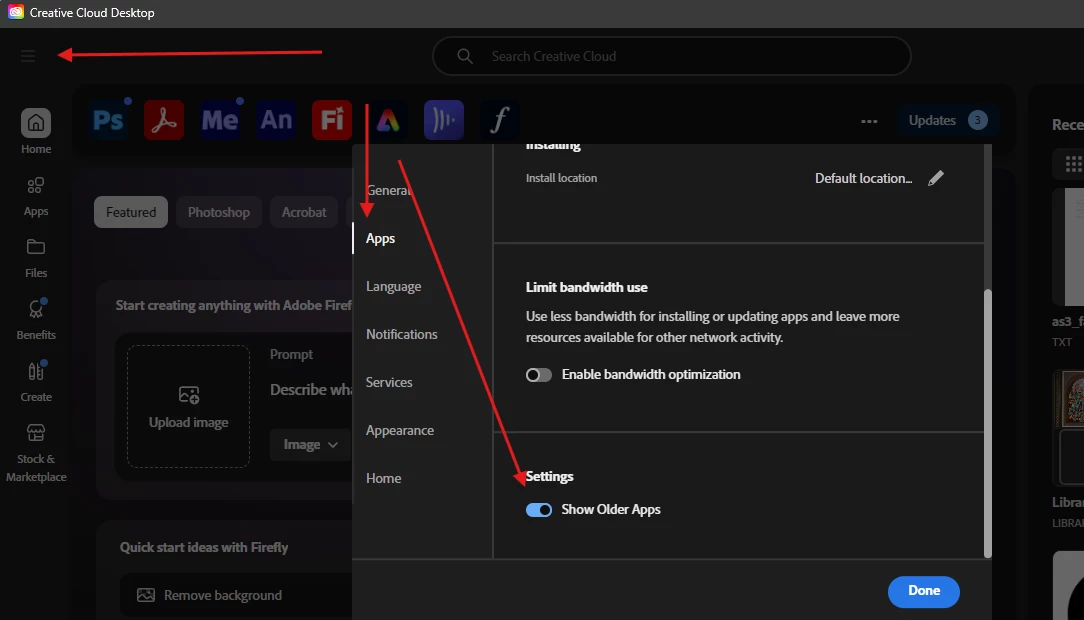
Task: Launch Photoshop from the app bar
Action: [x=109, y=120]
